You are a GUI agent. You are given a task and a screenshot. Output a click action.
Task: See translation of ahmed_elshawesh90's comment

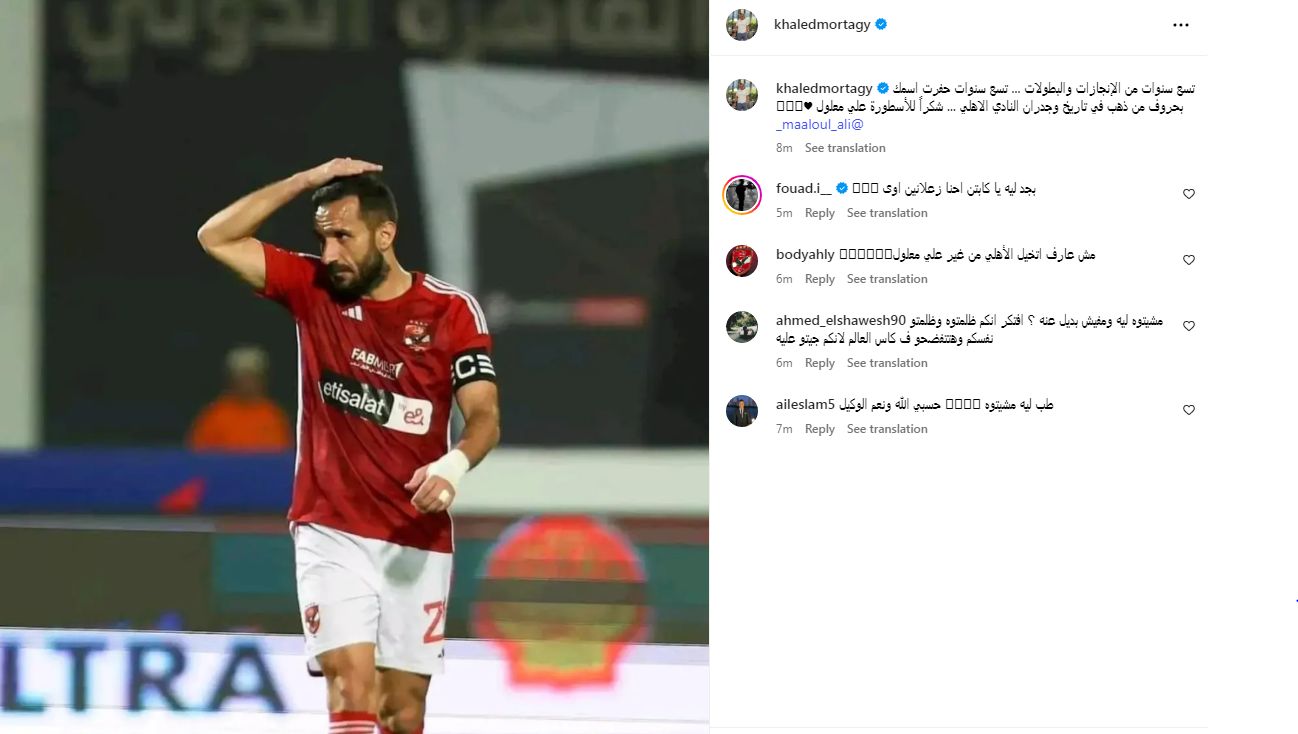pyautogui.click(x=887, y=363)
